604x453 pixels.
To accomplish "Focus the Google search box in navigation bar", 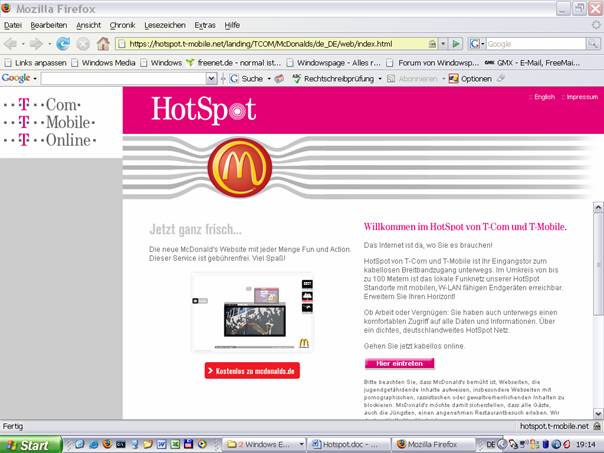I will pos(535,44).
